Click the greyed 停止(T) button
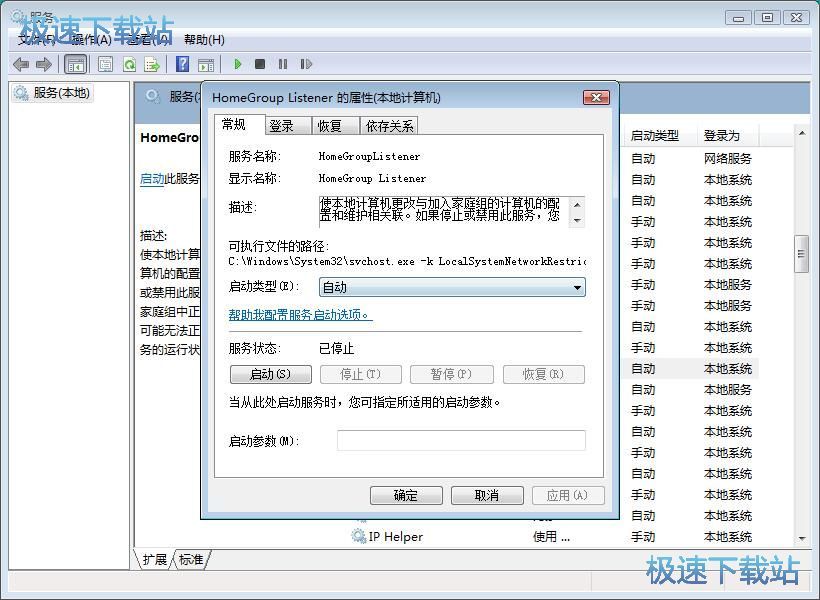820x600 pixels. point(360,374)
